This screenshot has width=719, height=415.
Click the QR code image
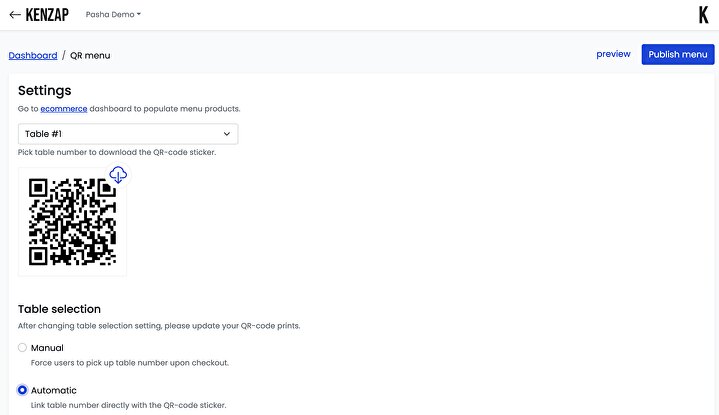coord(72,222)
